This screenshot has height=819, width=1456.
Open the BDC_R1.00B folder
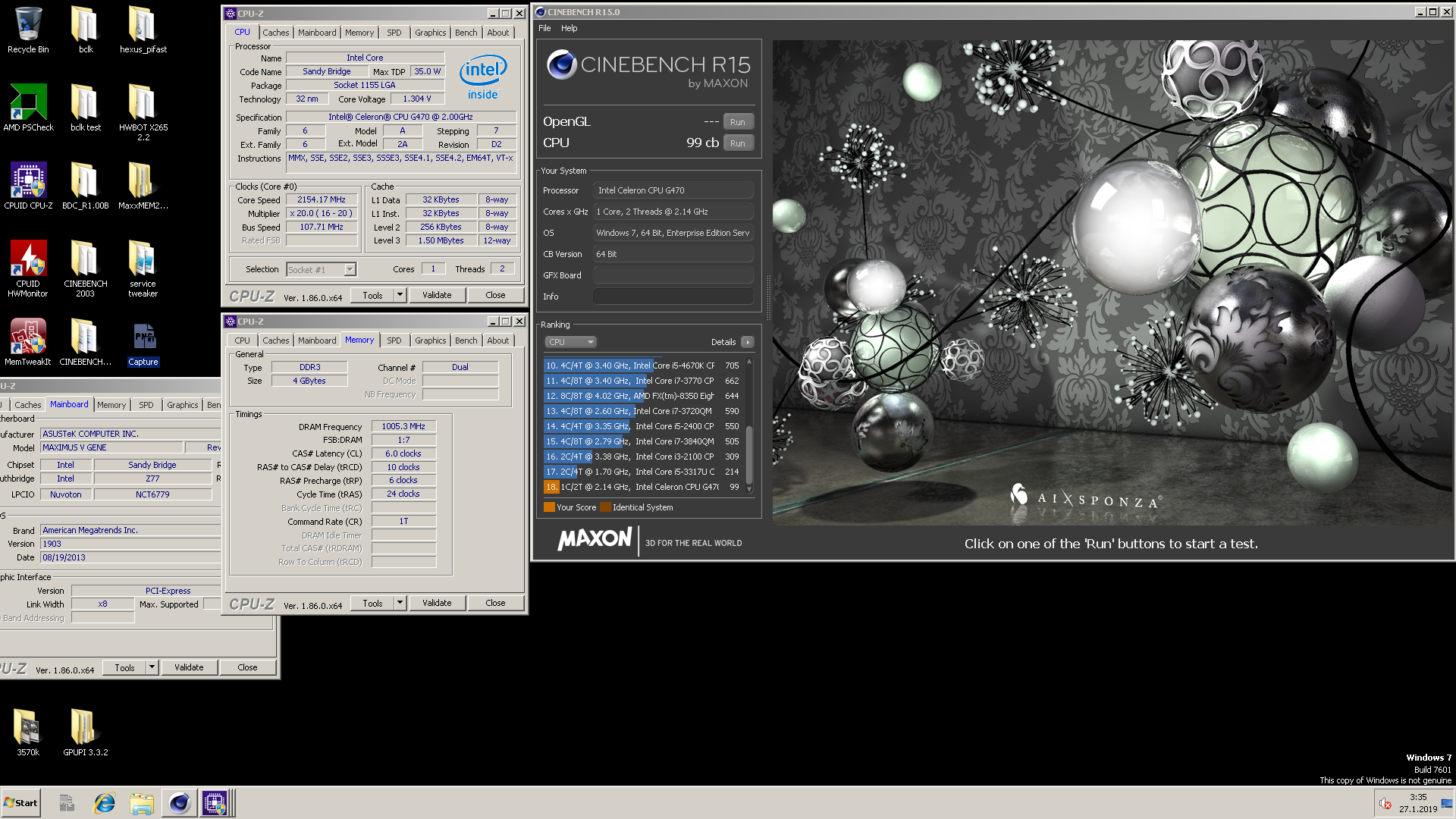85,186
